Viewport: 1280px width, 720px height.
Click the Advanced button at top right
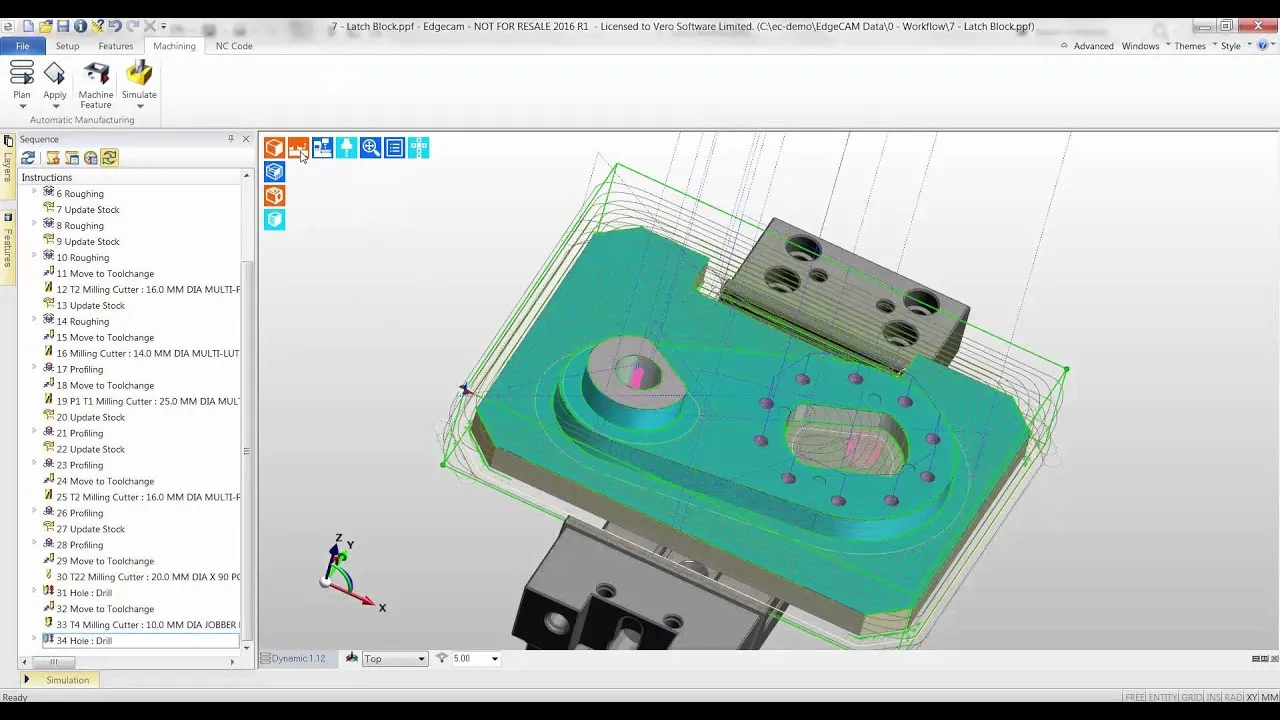(1093, 46)
